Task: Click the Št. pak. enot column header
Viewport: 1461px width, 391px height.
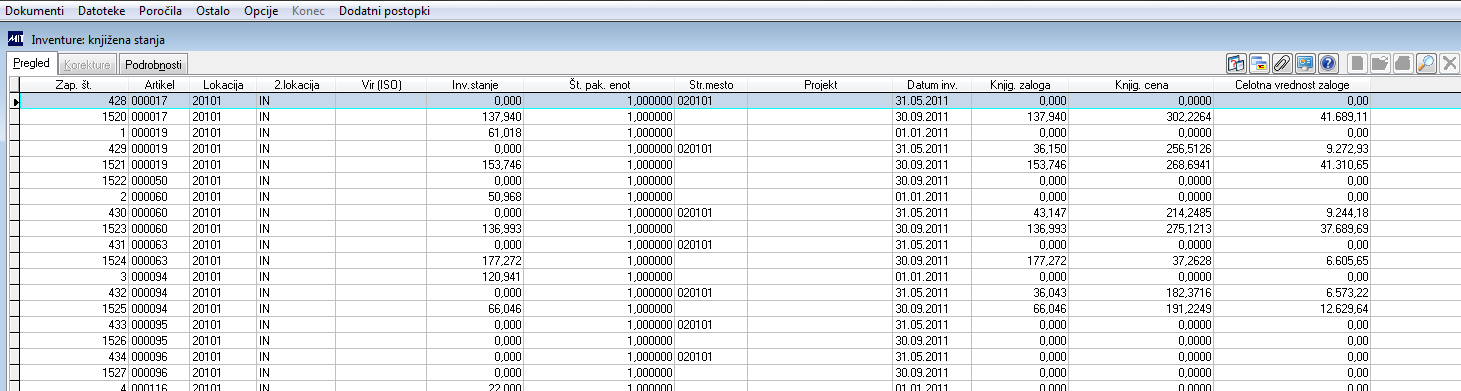Action: [599, 85]
